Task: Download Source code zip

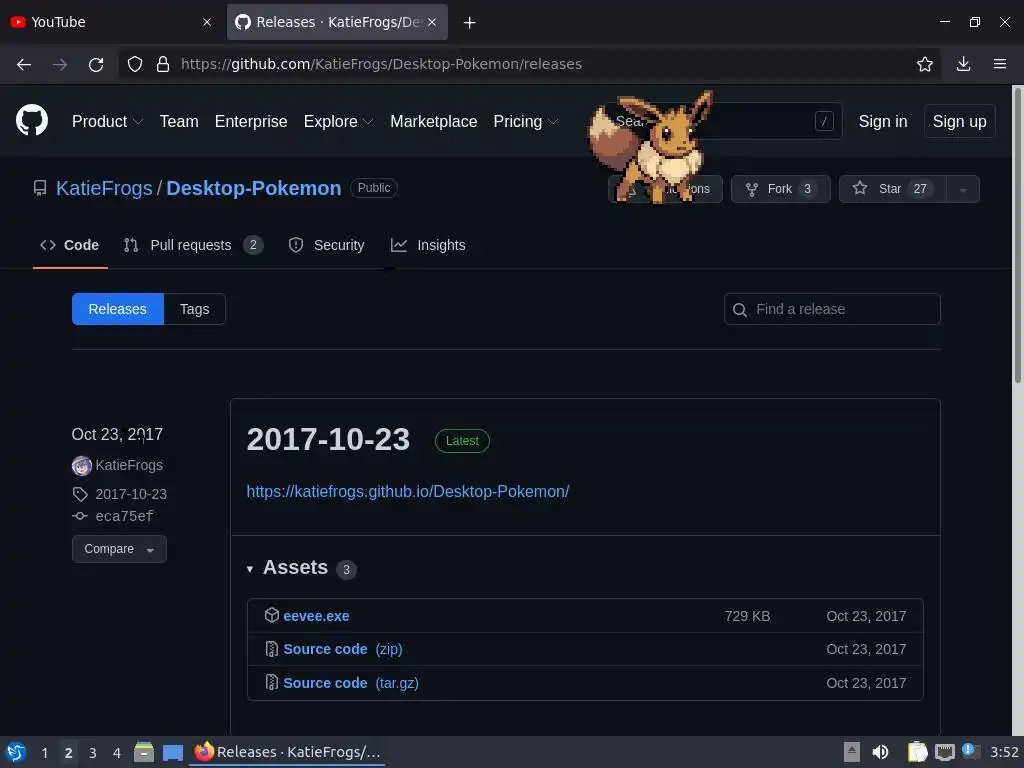Action: (x=343, y=649)
